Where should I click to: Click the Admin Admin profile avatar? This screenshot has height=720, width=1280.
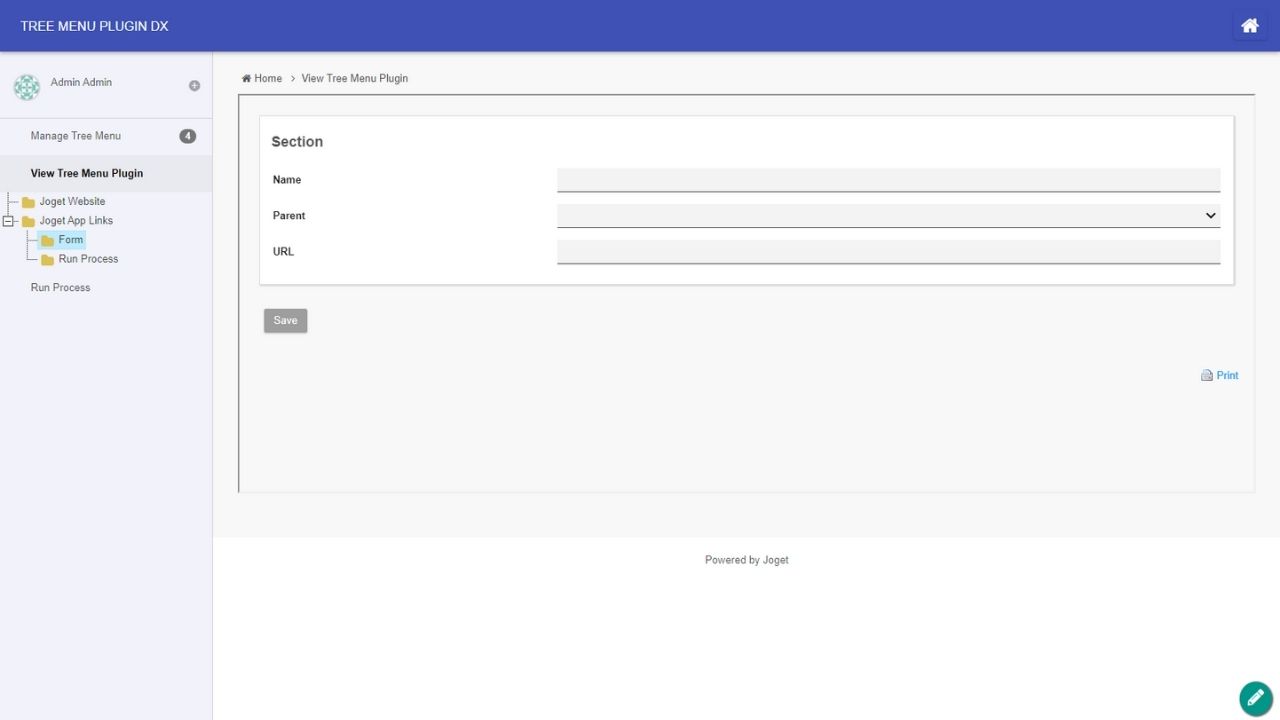26,87
